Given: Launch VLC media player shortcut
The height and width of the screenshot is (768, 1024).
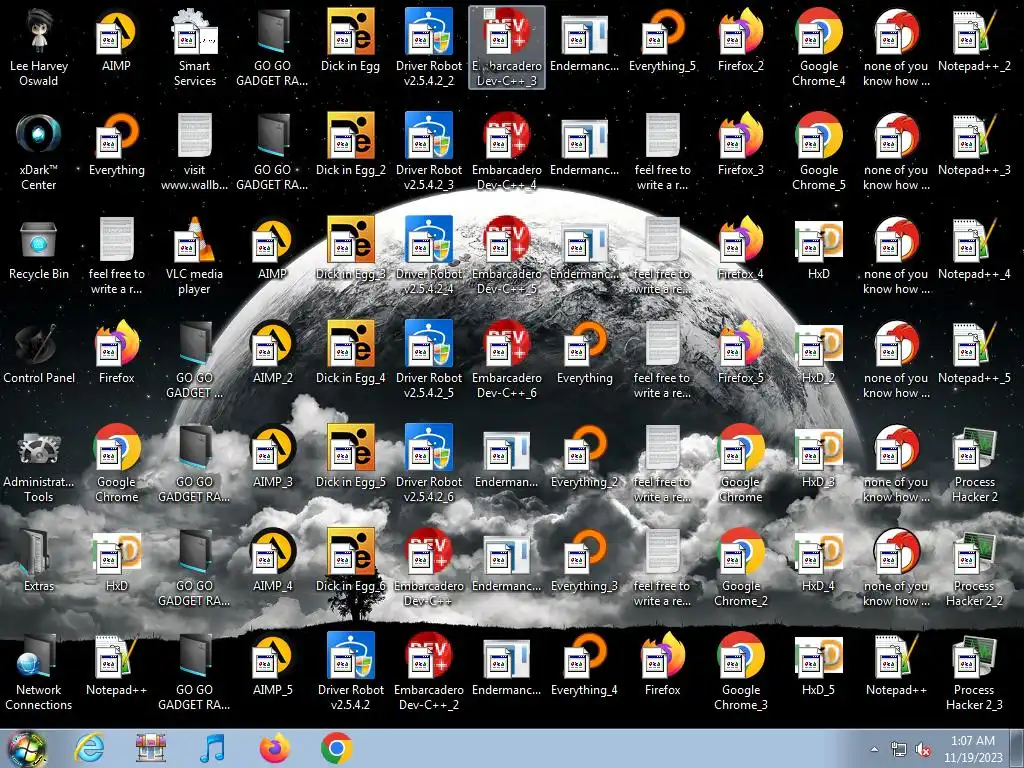Looking at the screenshot, I should [x=195, y=255].
